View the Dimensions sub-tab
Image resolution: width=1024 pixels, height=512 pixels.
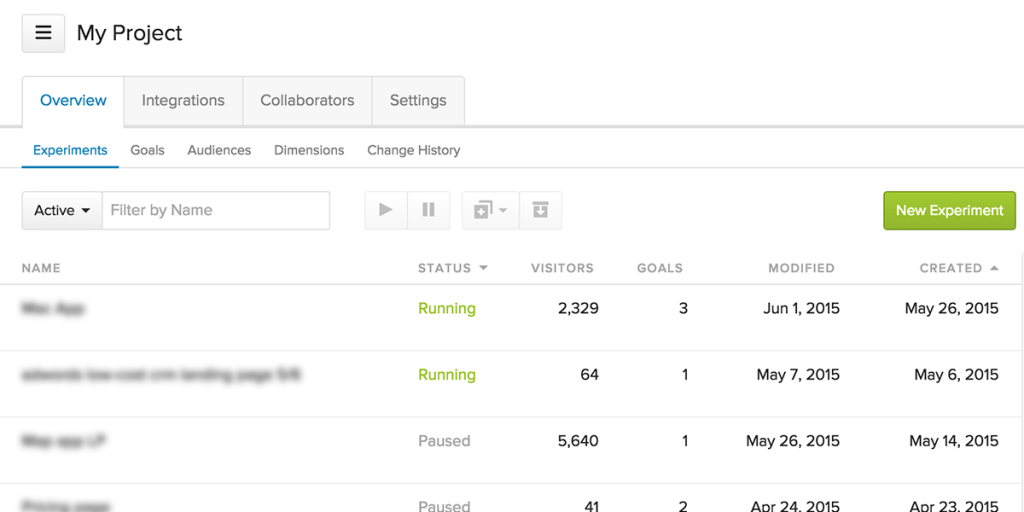(309, 150)
